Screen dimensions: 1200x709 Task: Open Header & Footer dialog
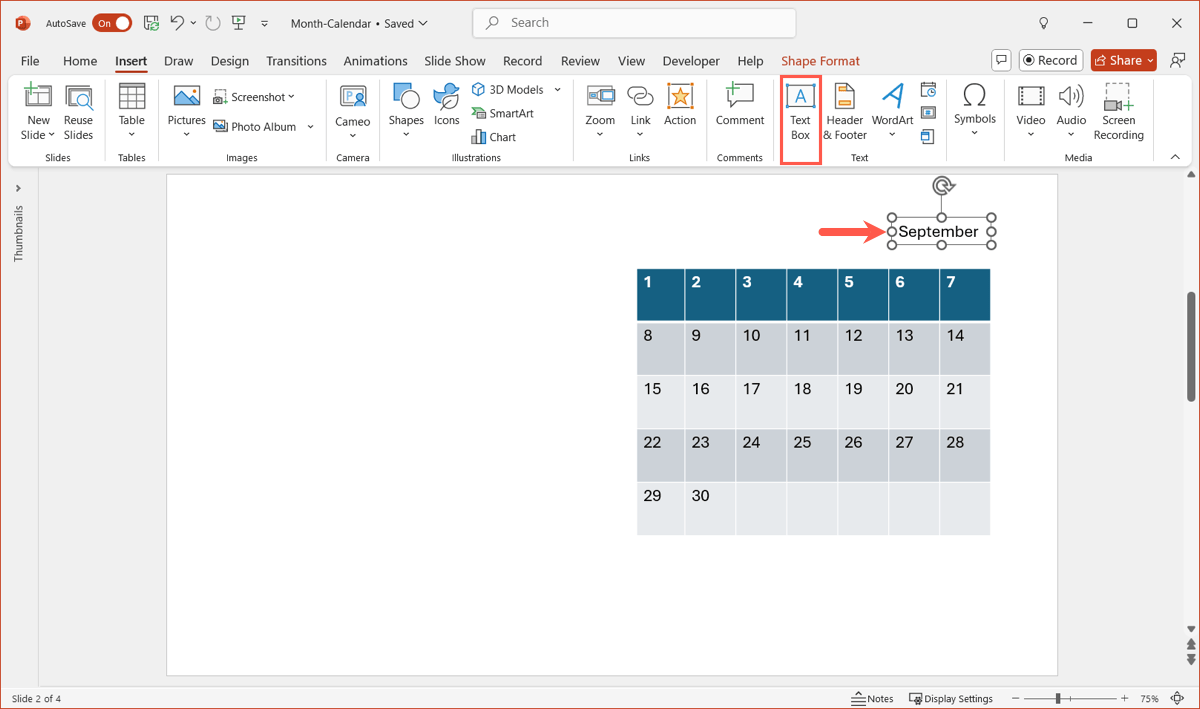(845, 112)
